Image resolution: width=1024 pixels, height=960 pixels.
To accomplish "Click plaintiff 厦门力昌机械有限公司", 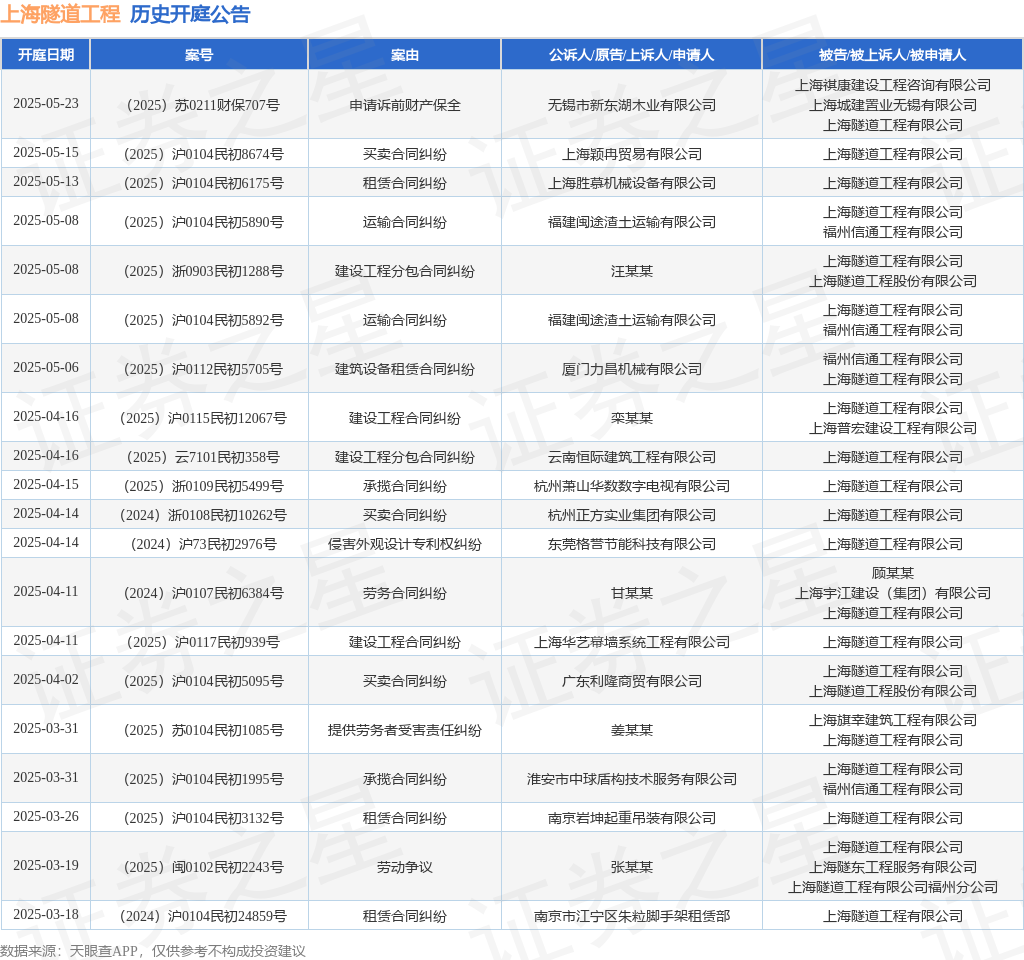I will tap(632, 369).
